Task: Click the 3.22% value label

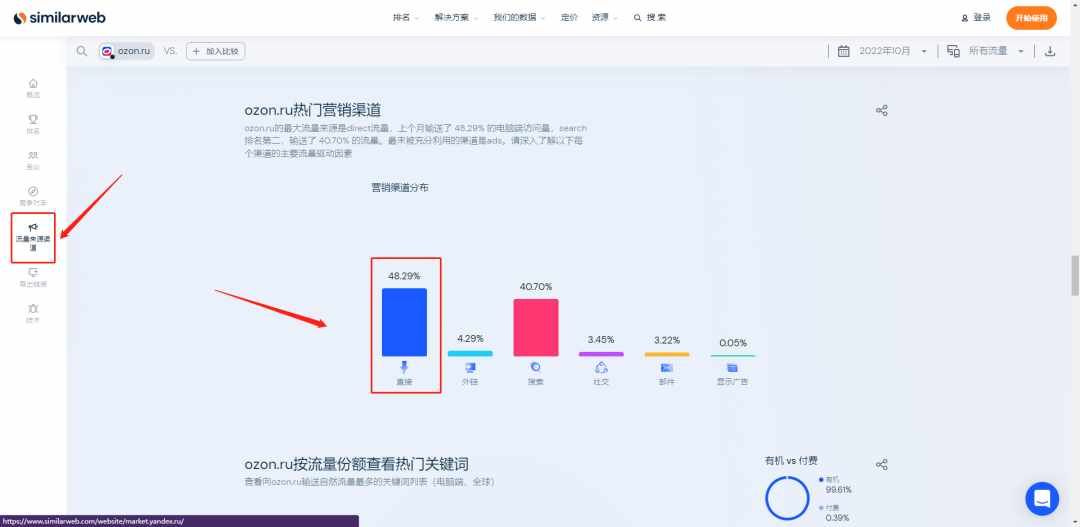Action: [667, 340]
